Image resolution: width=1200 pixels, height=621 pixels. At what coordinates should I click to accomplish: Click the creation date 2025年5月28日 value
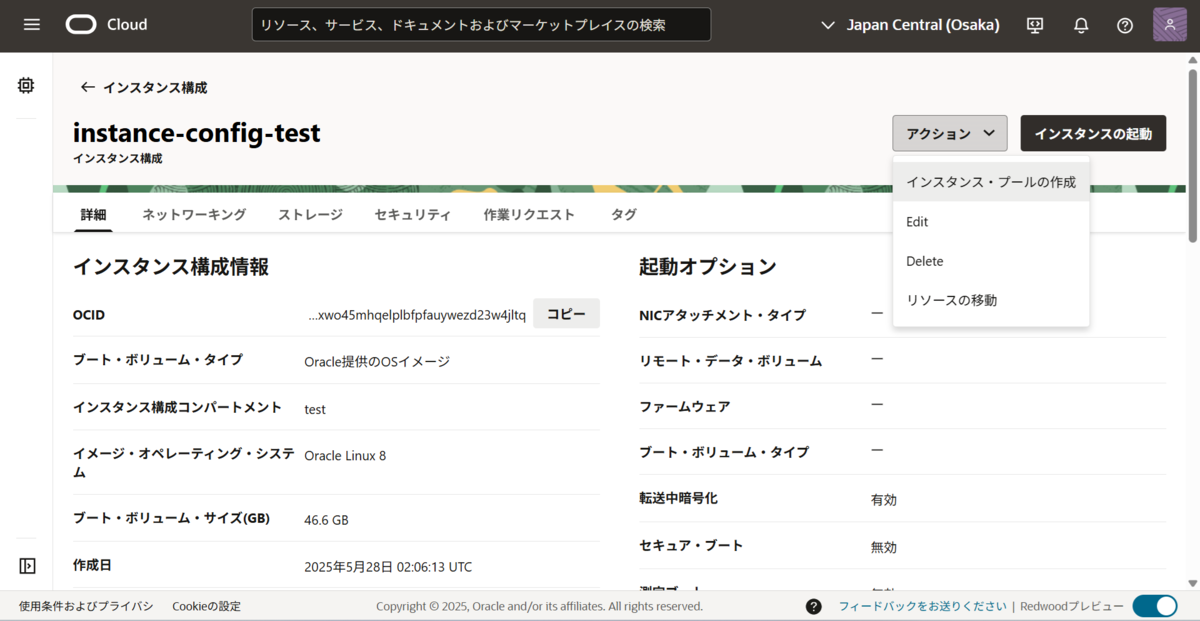click(x=388, y=567)
